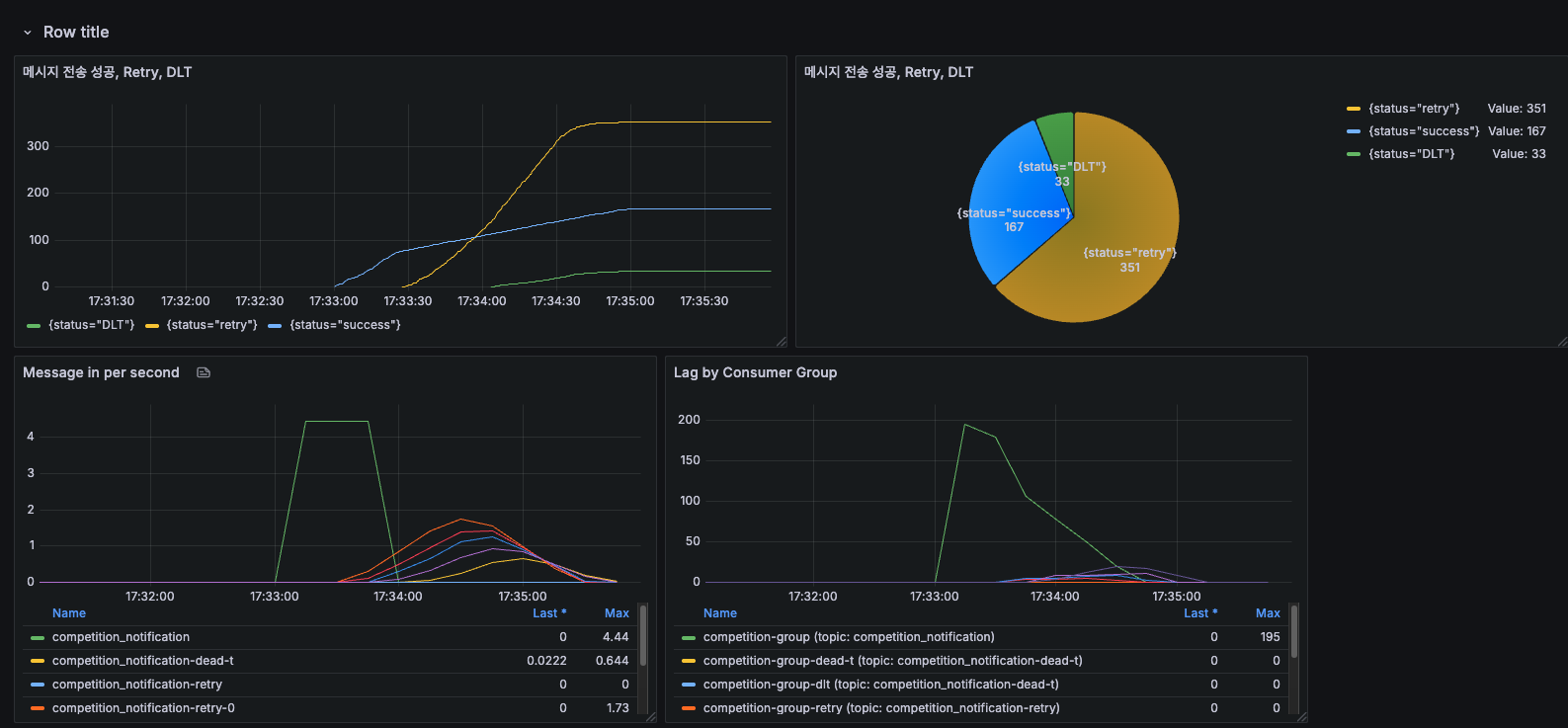
Task: Click the Message in per second legend scrollbar
Action: click(x=643, y=635)
